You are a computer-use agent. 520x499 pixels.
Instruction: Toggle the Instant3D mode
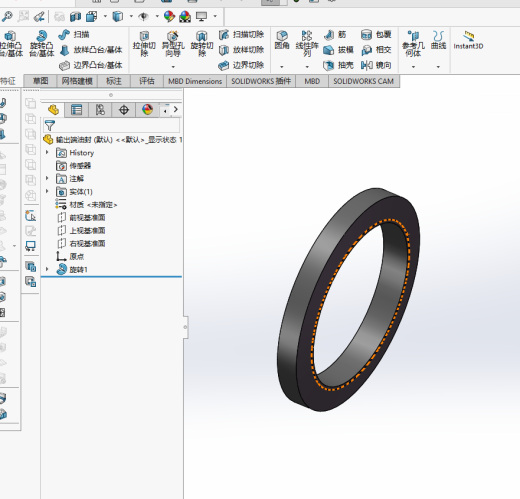coord(468,40)
